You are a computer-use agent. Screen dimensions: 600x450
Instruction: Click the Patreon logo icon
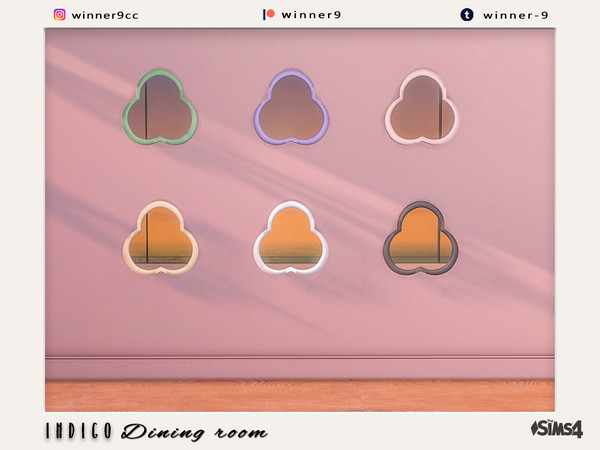[x=269, y=15]
